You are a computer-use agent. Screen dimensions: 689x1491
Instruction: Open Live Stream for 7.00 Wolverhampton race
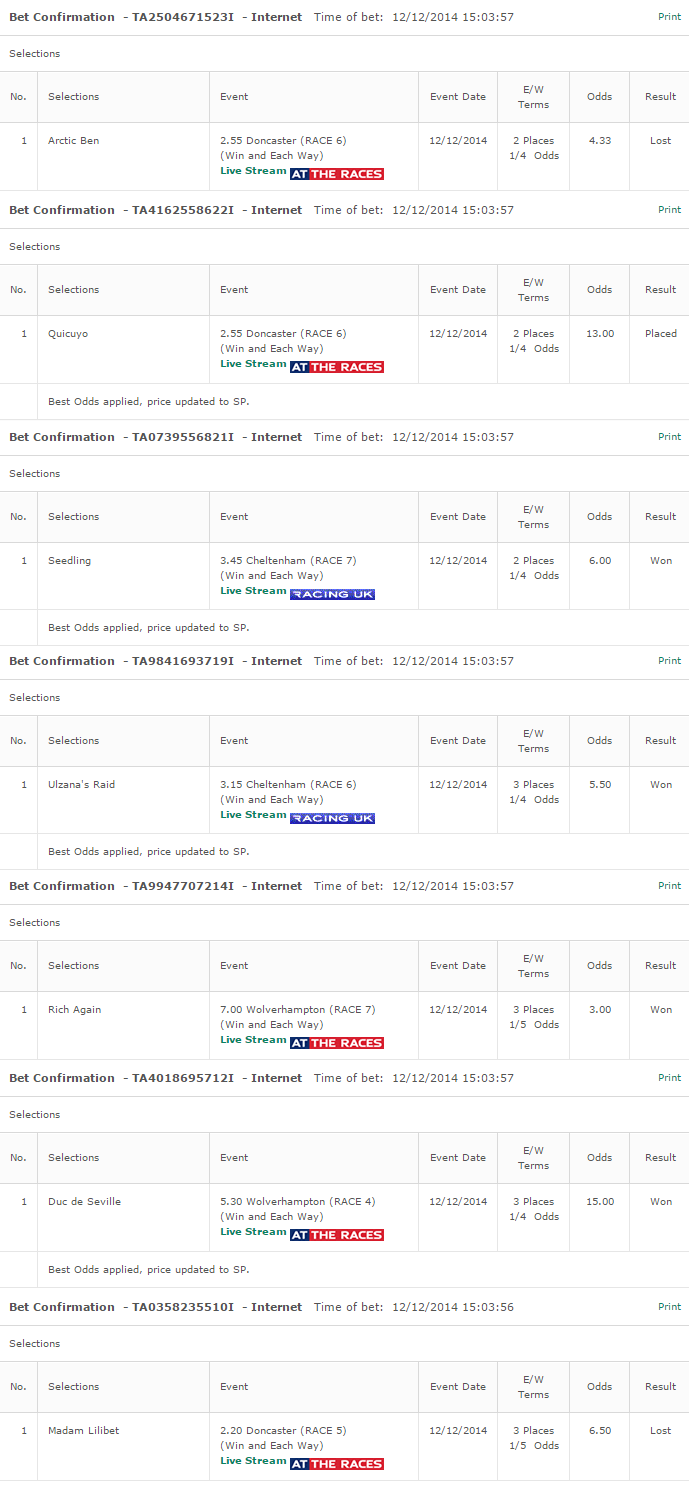click(x=253, y=1040)
